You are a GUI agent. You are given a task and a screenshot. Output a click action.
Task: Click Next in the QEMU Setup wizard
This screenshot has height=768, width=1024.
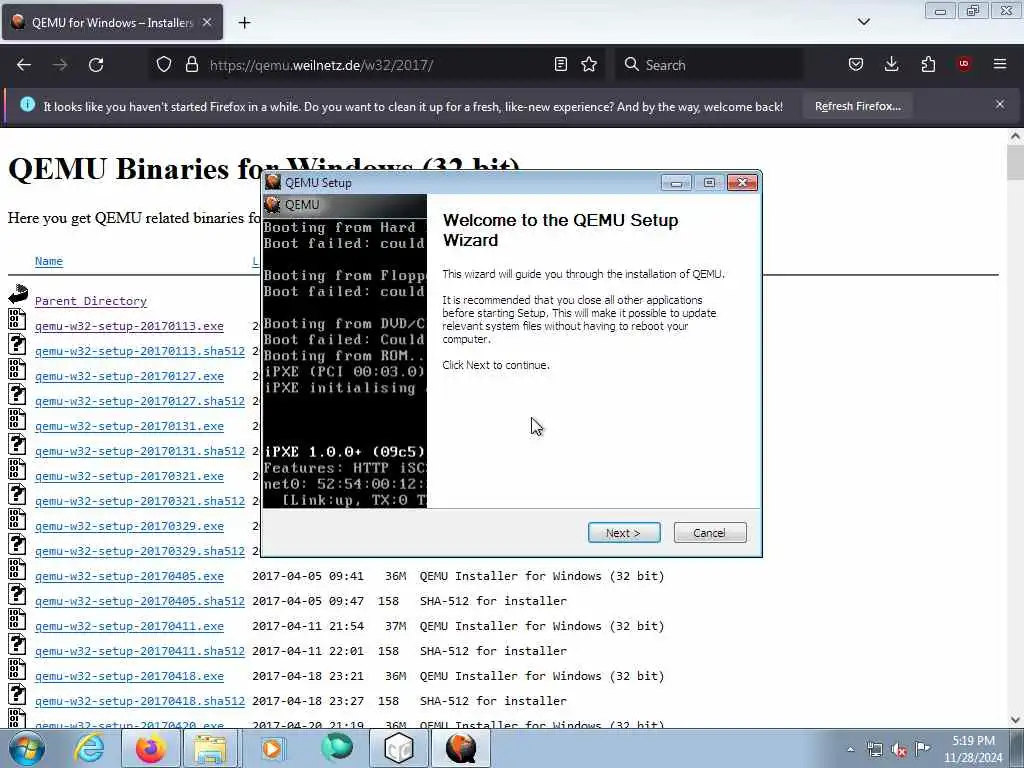click(624, 533)
